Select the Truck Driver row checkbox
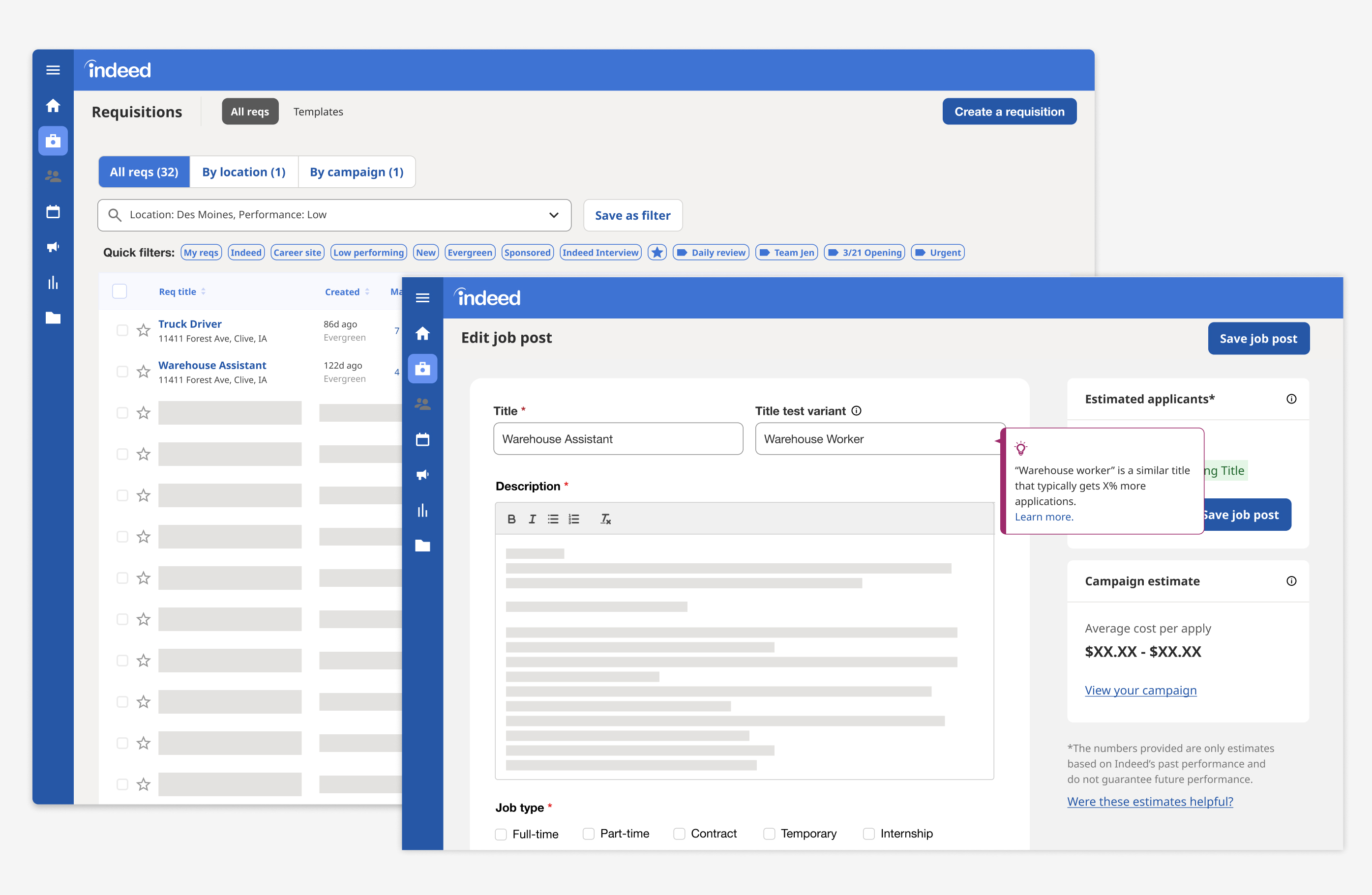 [x=122, y=330]
